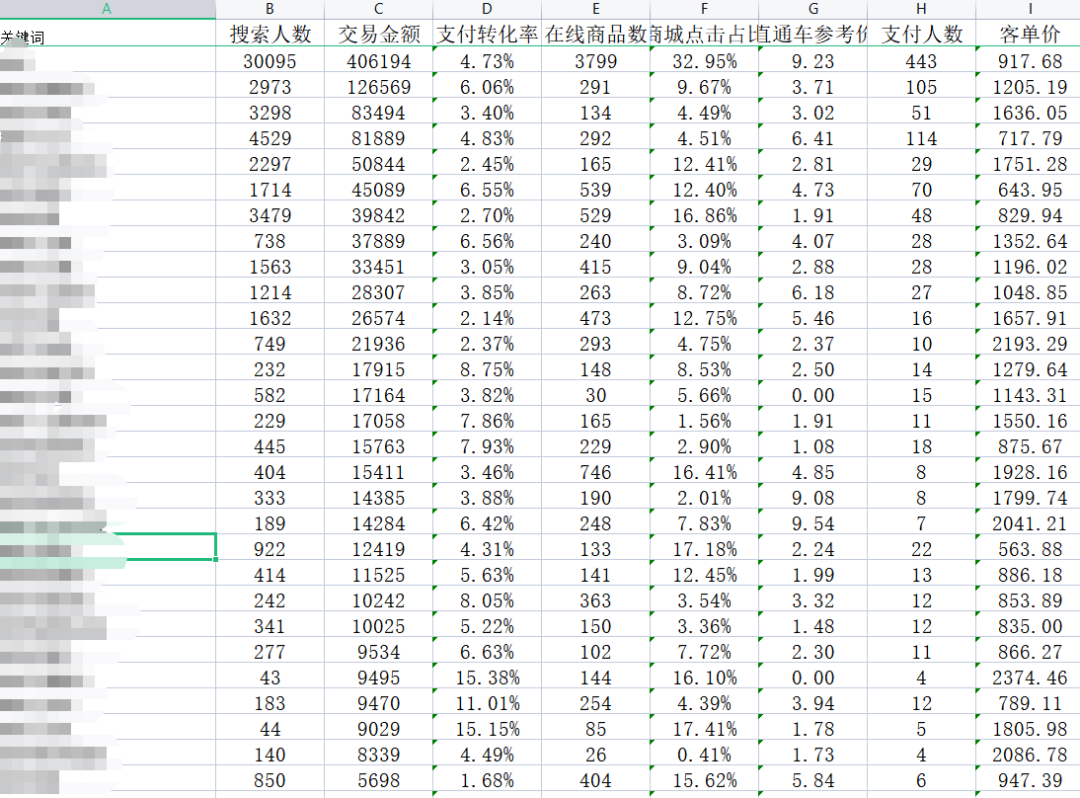Select the green-outlined active cell in column A
1080x798 pixels.
107,547
